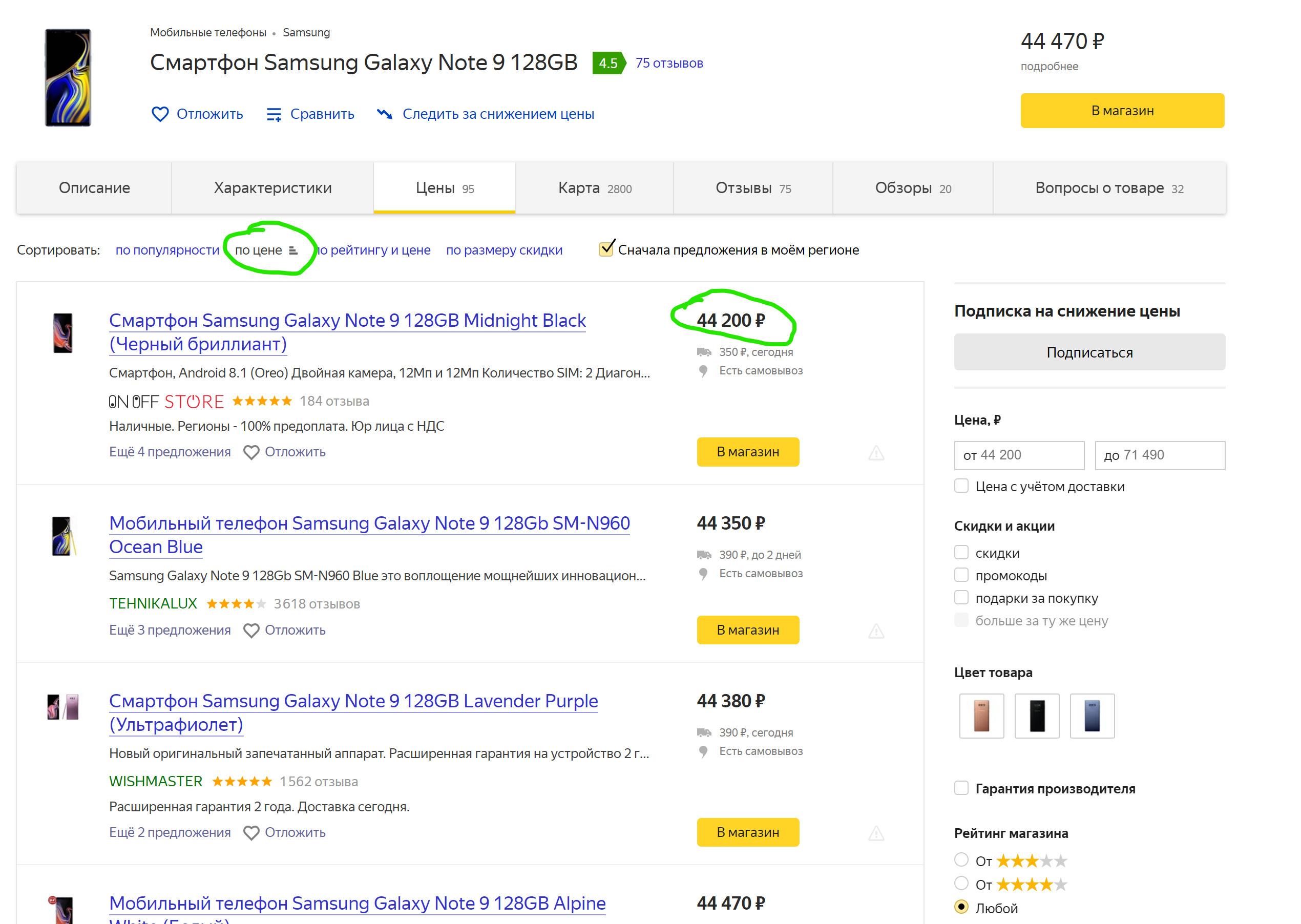Click warning triangle icon in Midnight Black offer
This screenshot has height=924, width=1301.
pyautogui.click(x=876, y=453)
